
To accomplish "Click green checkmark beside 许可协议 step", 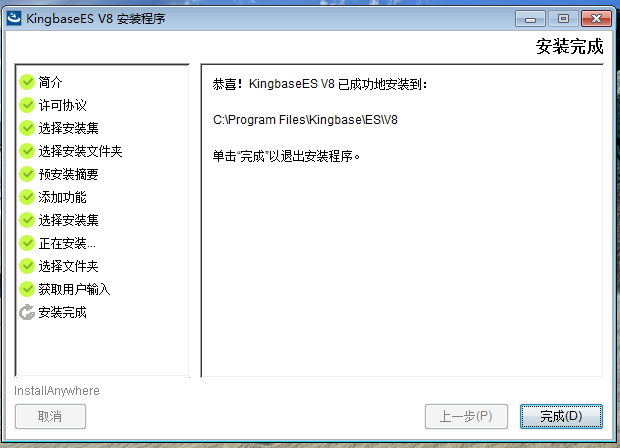I will pyautogui.click(x=27, y=105).
